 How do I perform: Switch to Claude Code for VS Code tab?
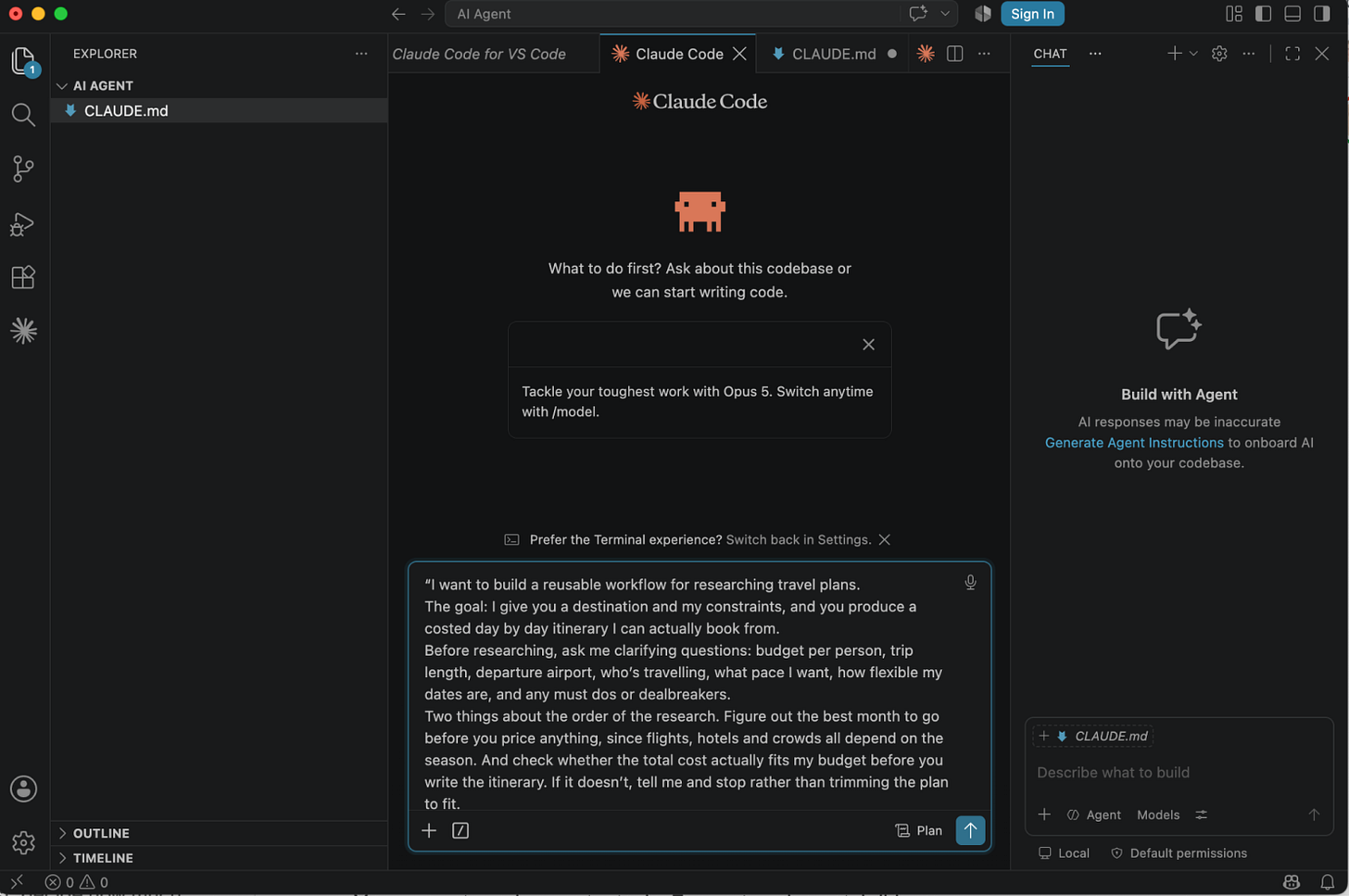[x=479, y=54]
